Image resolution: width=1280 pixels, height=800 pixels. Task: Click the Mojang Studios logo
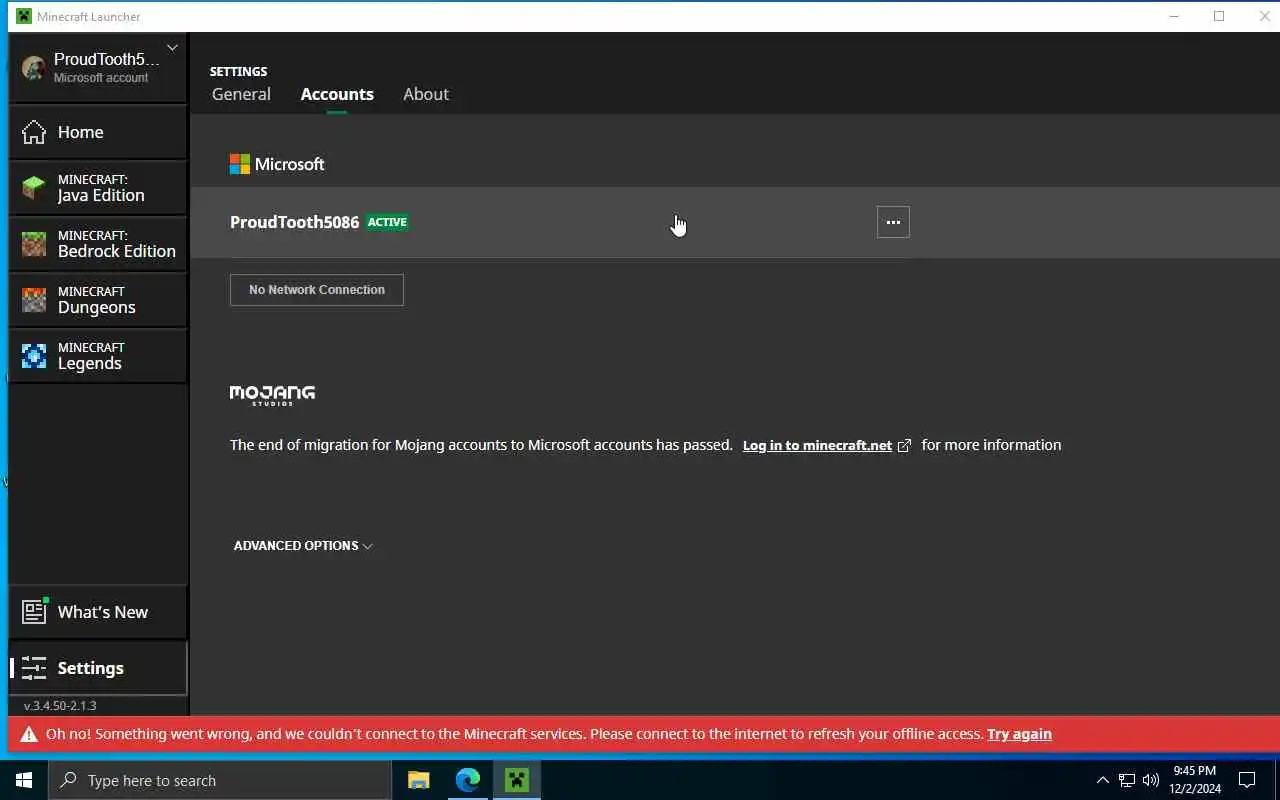click(272, 395)
